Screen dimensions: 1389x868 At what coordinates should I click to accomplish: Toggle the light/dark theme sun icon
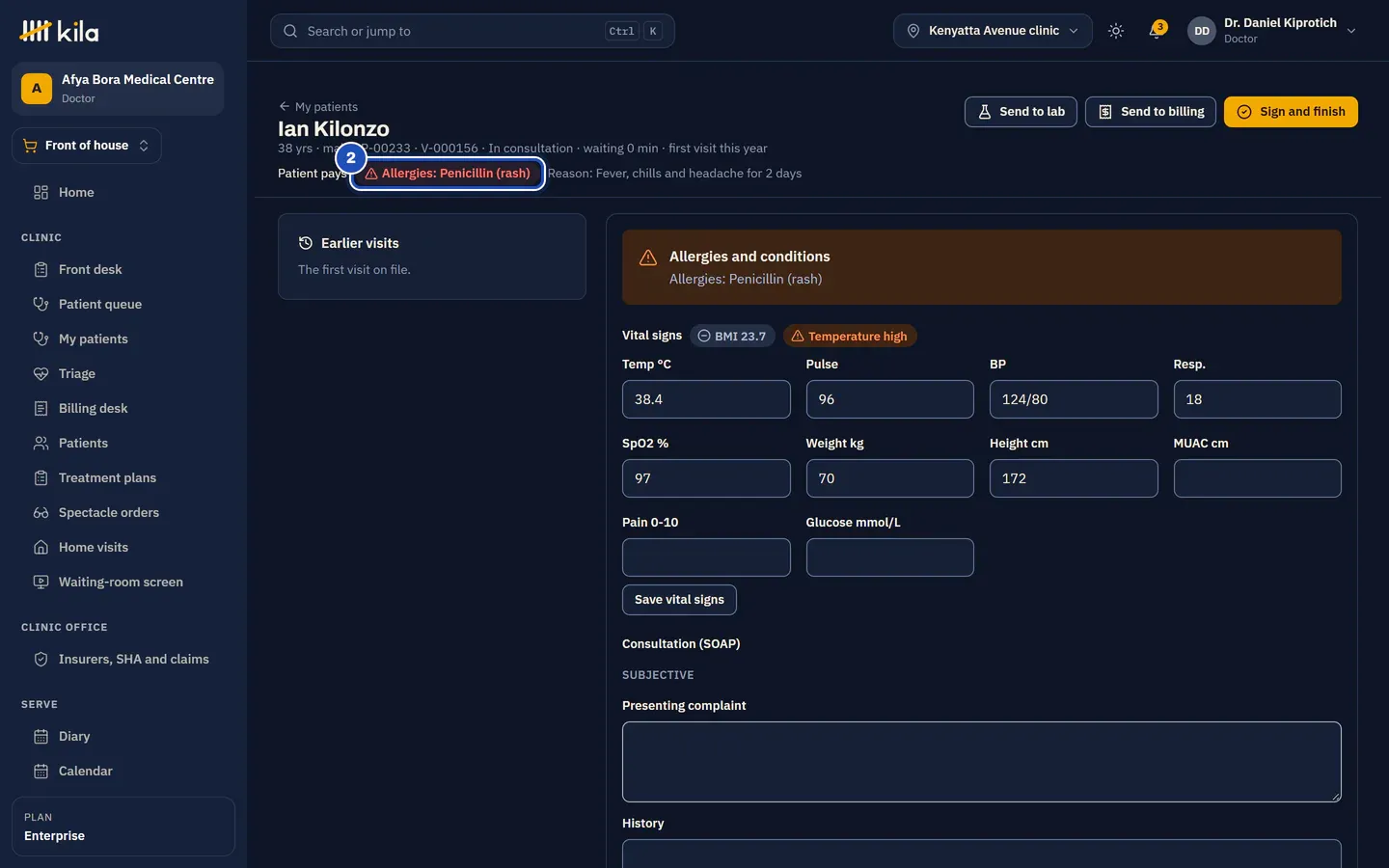1116,31
